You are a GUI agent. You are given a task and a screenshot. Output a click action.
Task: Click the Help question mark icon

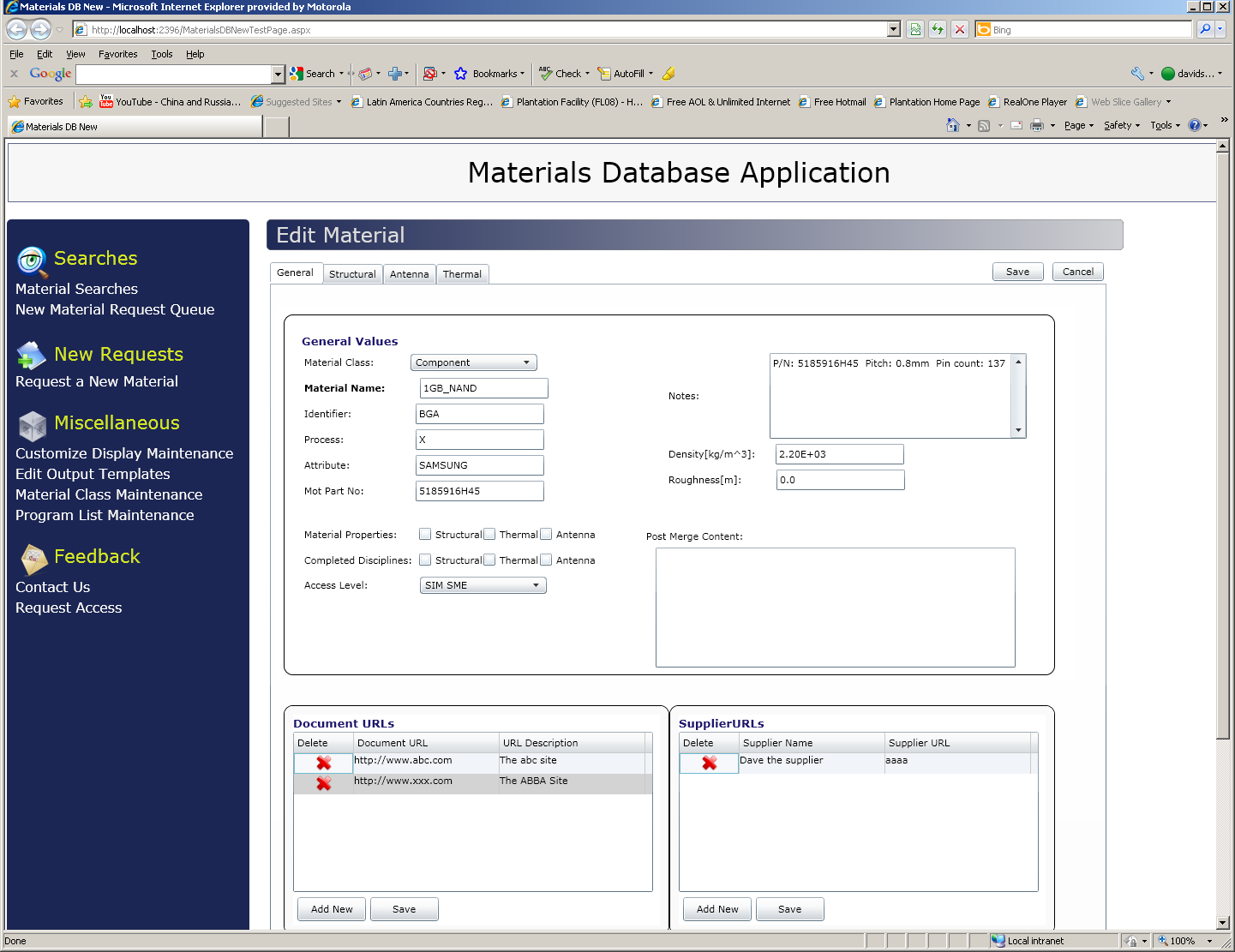(1194, 125)
